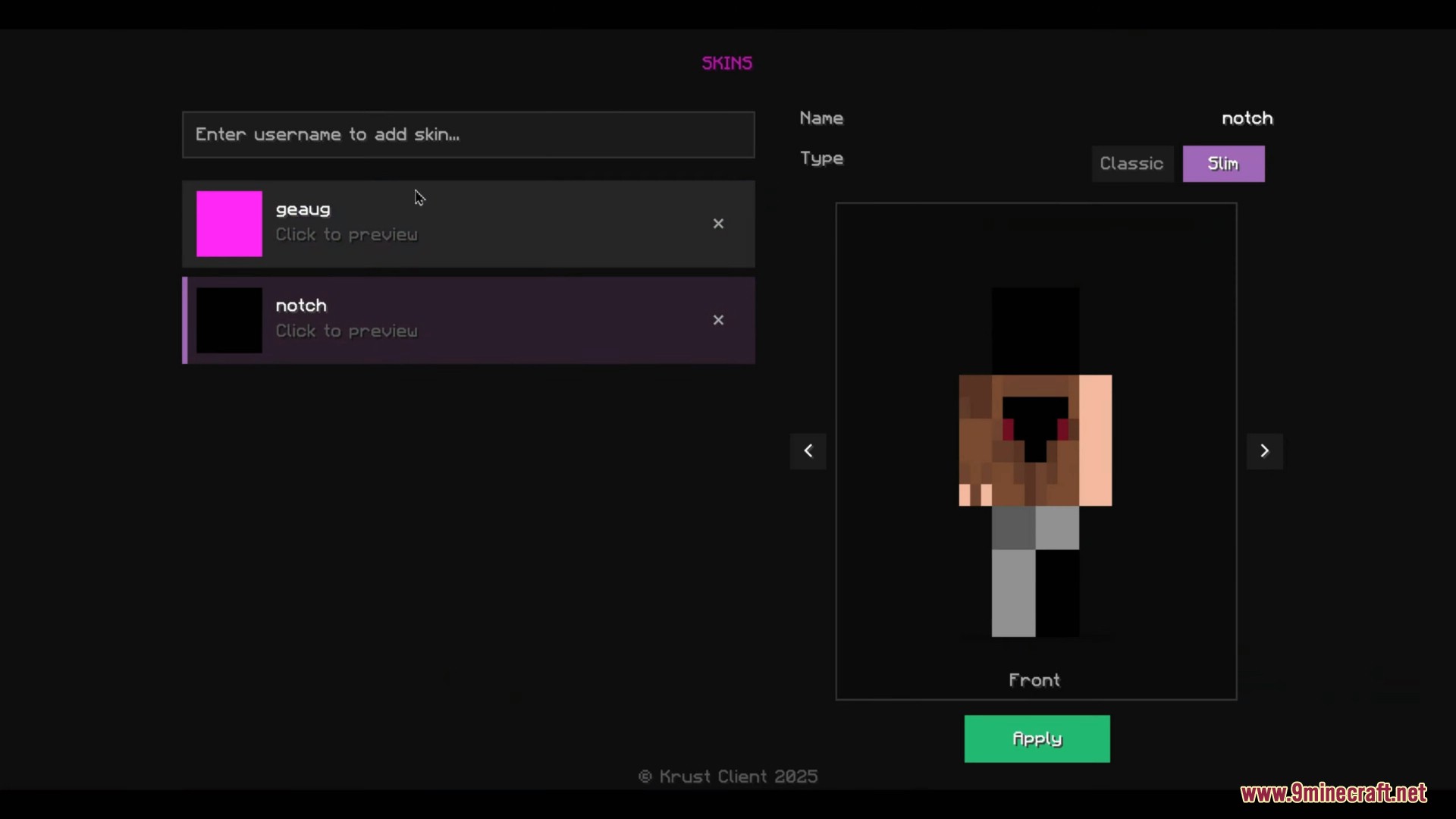1456x819 pixels.
Task: Click the Front view label
Action: coord(1034,680)
